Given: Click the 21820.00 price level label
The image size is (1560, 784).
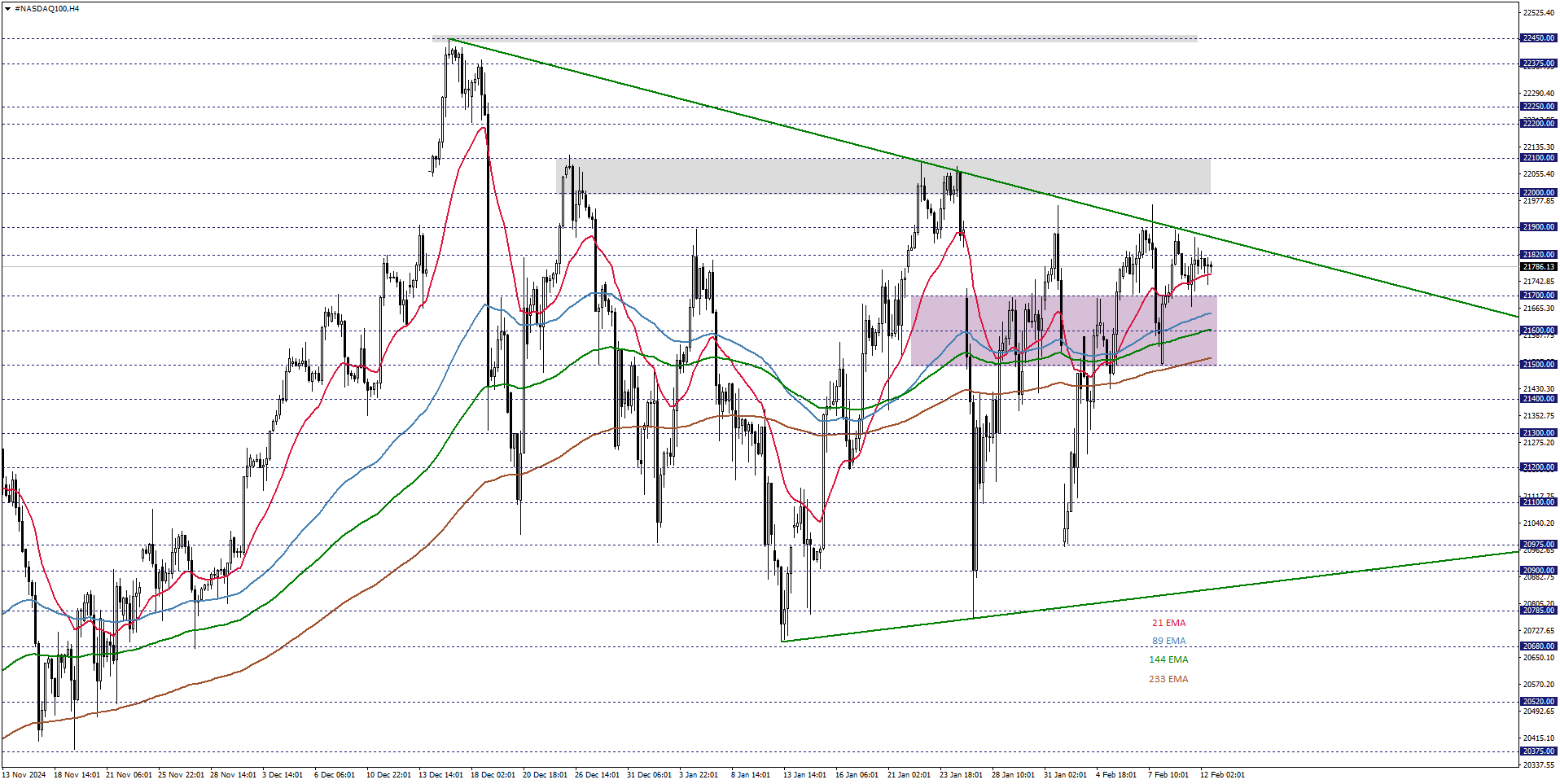Looking at the screenshot, I should 1539,255.
